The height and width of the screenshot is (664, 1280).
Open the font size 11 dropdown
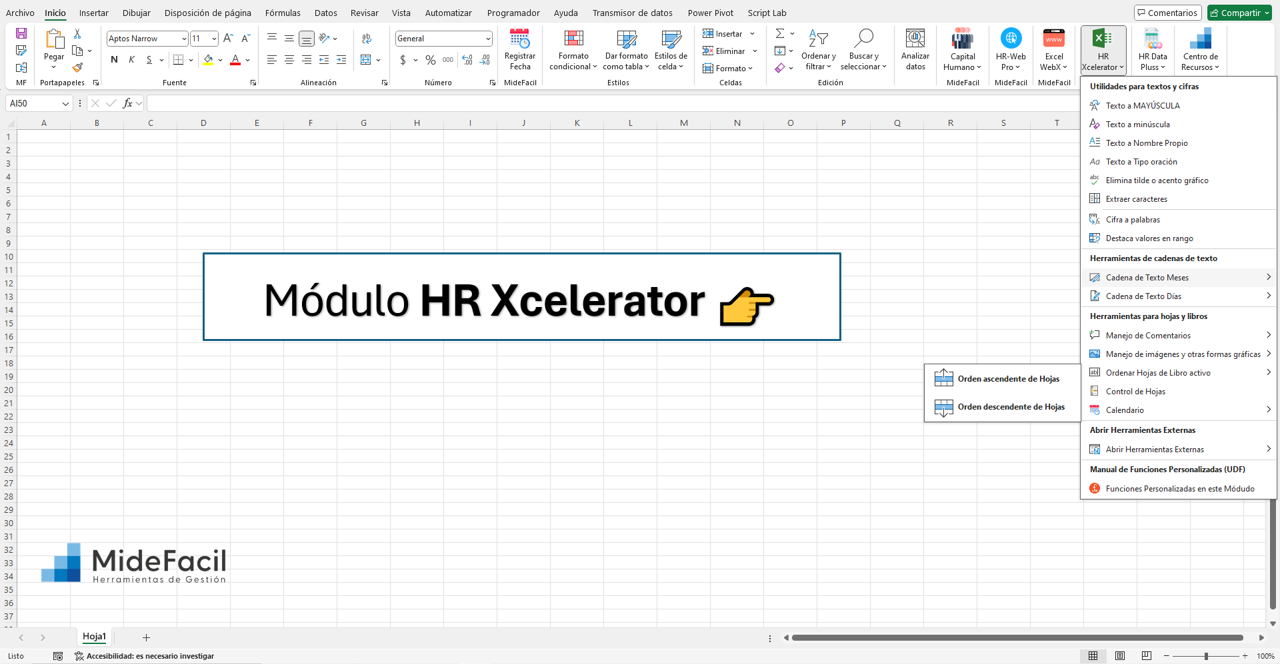pos(213,39)
